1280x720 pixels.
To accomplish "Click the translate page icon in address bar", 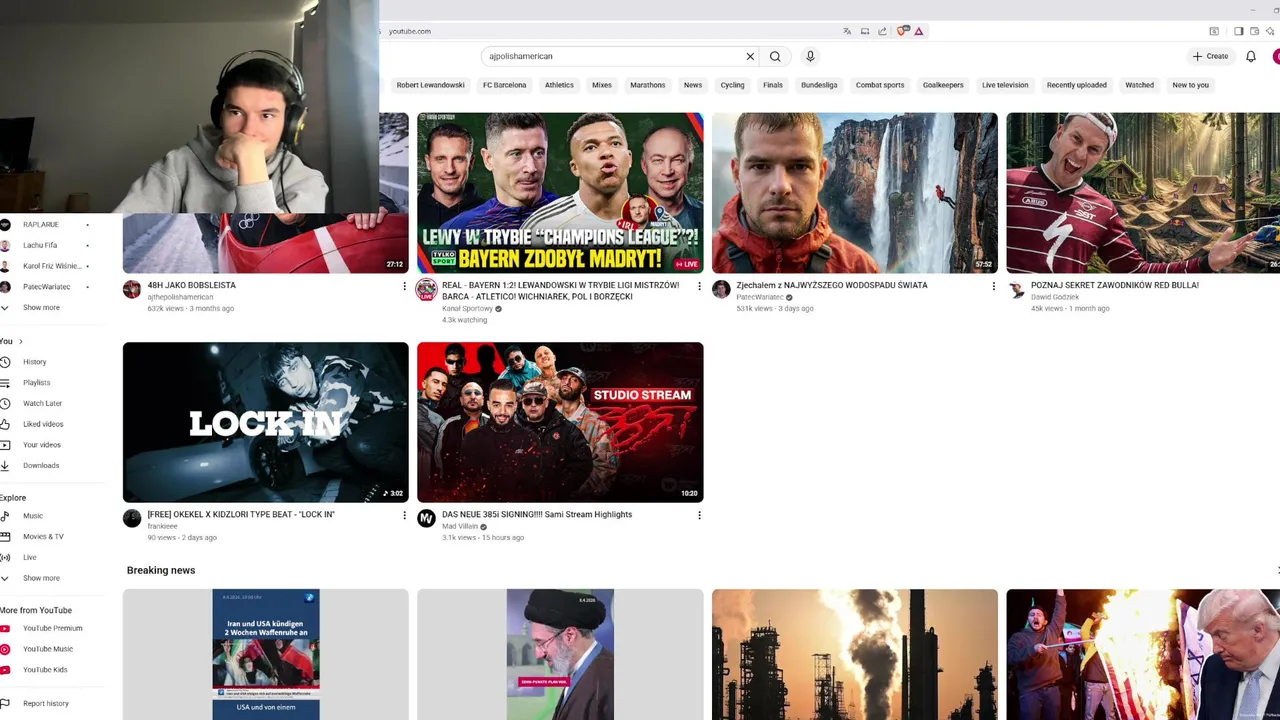I will [847, 31].
